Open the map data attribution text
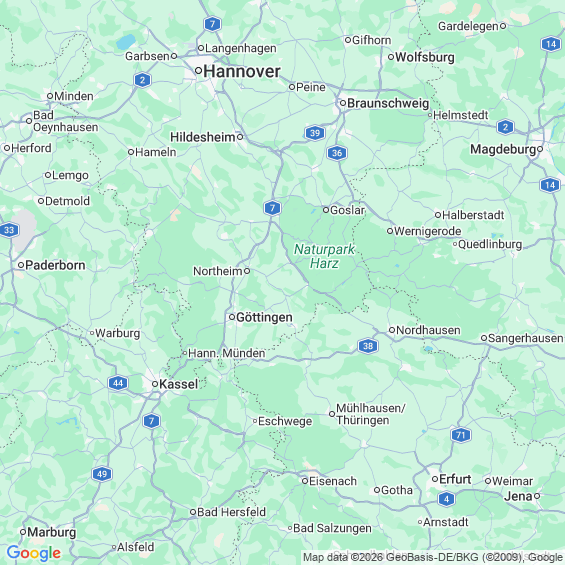The width and height of the screenshot is (565, 565). (433, 557)
